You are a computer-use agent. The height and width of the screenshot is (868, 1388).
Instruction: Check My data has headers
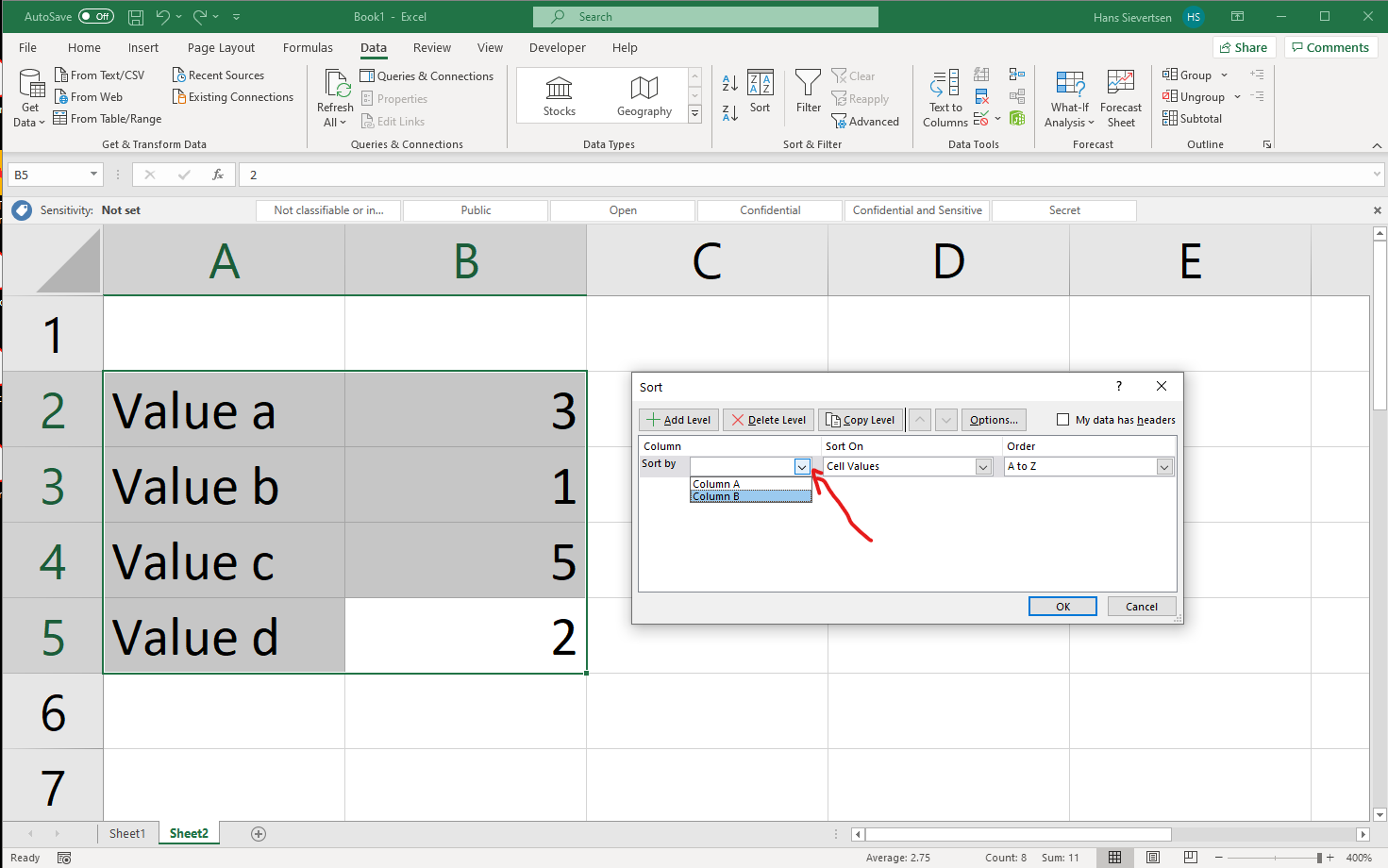[1063, 420]
